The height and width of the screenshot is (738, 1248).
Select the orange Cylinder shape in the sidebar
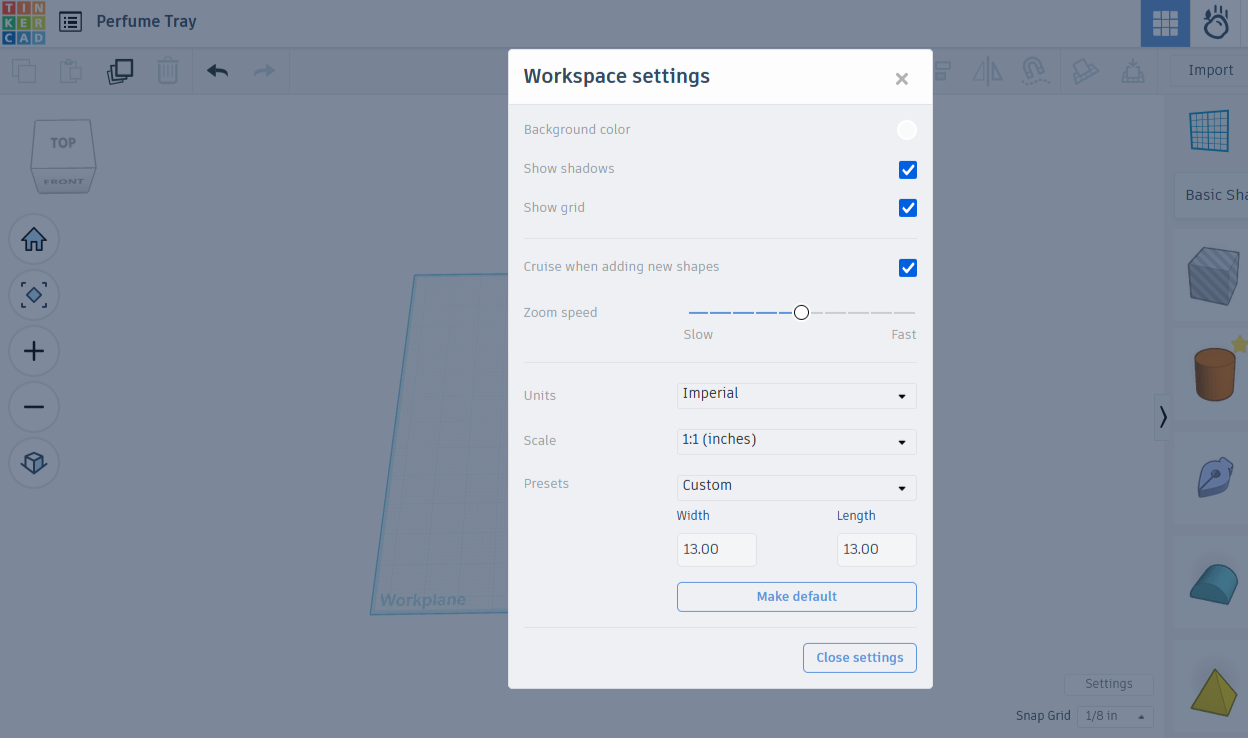tap(1213, 371)
